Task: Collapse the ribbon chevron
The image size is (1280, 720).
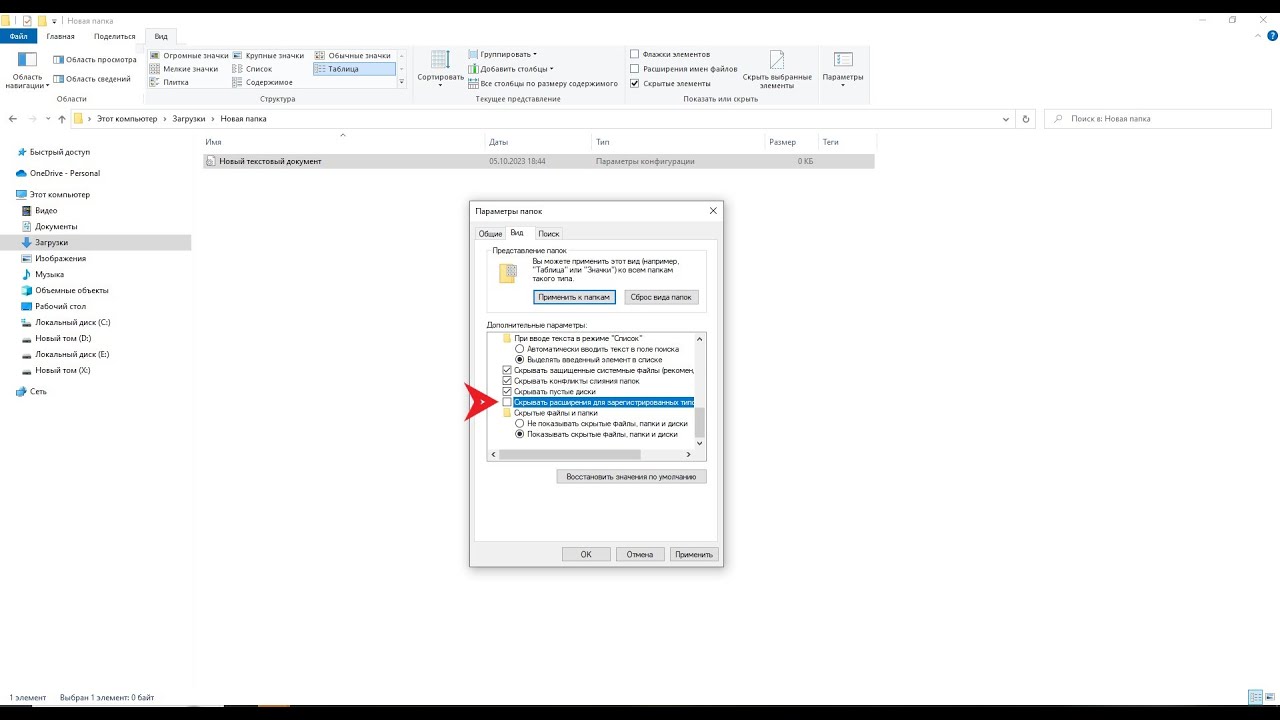Action: pos(1257,36)
